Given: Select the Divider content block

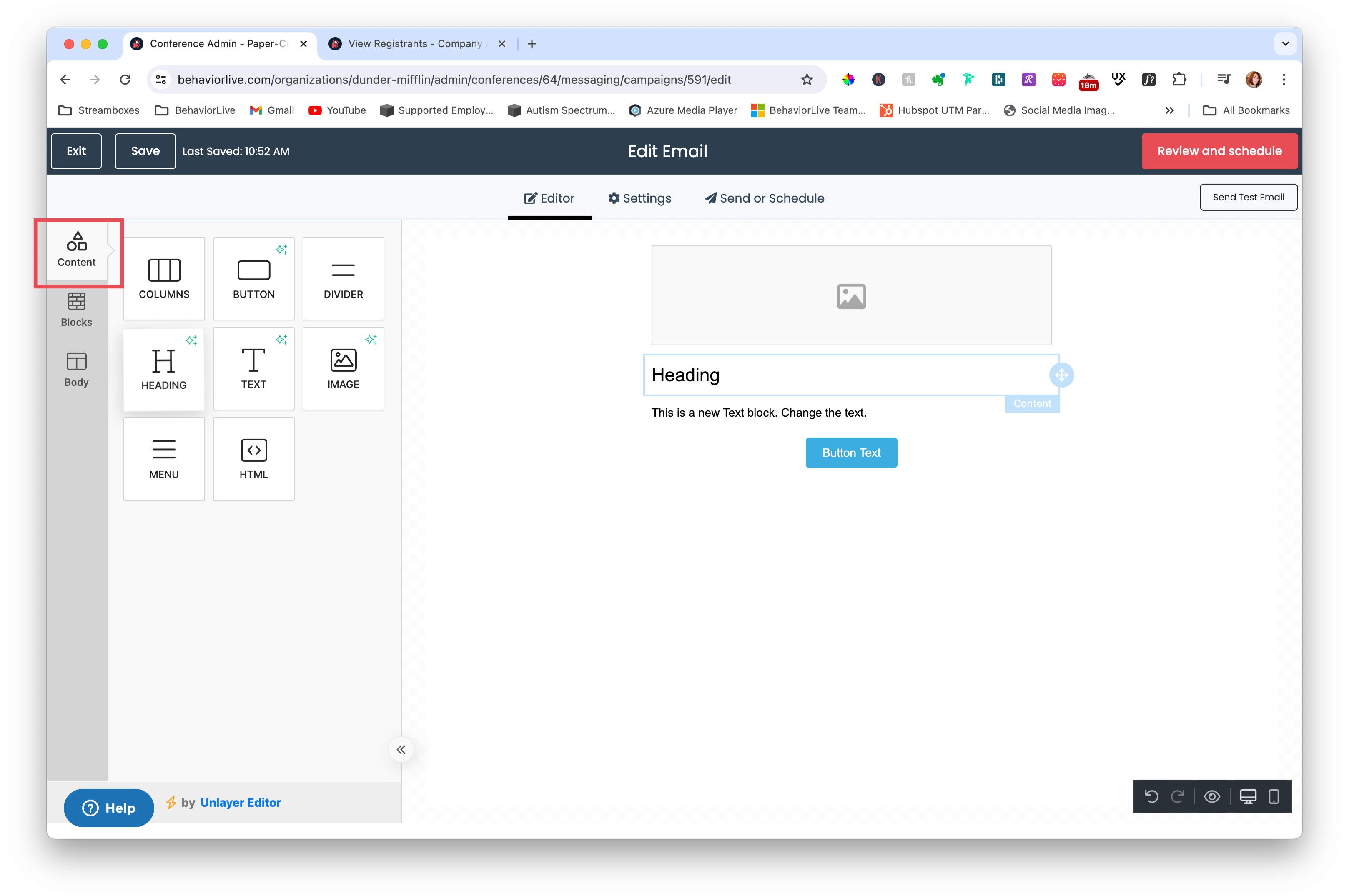Looking at the screenshot, I should 343,279.
